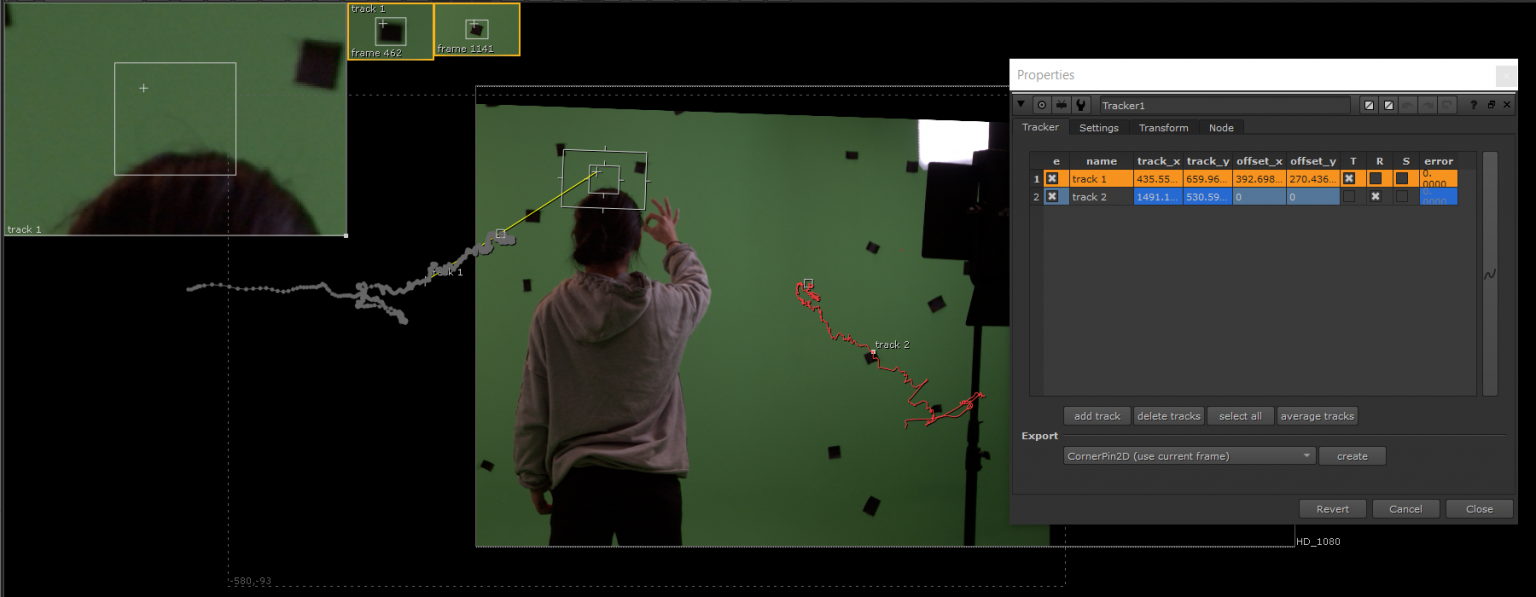The height and width of the screenshot is (597, 1536).
Task: Open help via the question mark icon
Action: click(1474, 104)
